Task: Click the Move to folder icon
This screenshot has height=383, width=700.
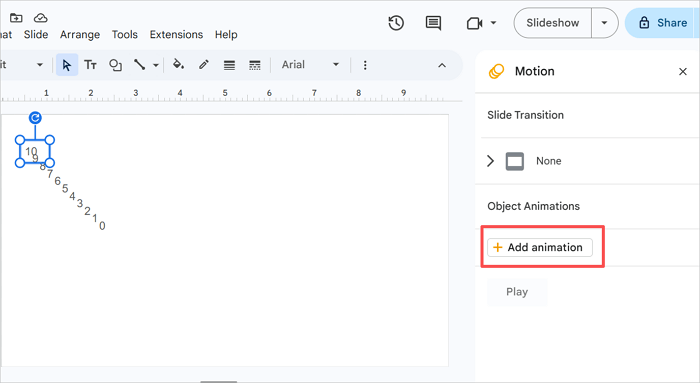Action: (16, 18)
